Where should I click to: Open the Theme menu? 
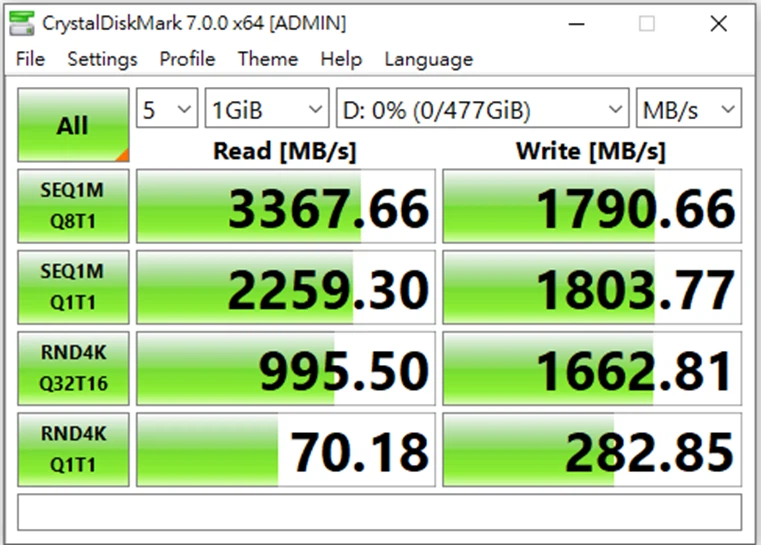[x=268, y=59]
